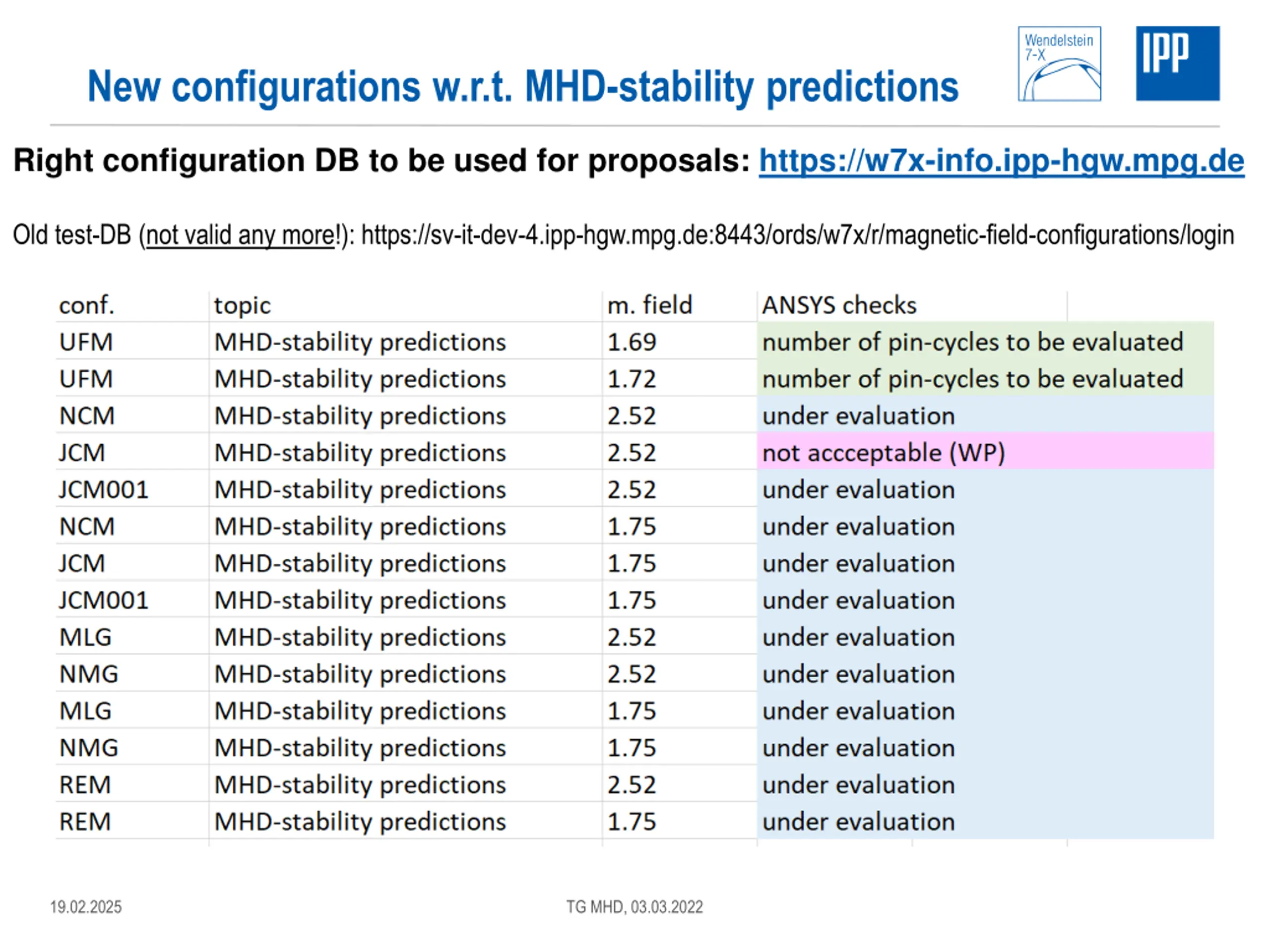1270x952 pixels.
Task: Click the footer text "TG MHD, 03.03.2022"
Action: point(635,907)
